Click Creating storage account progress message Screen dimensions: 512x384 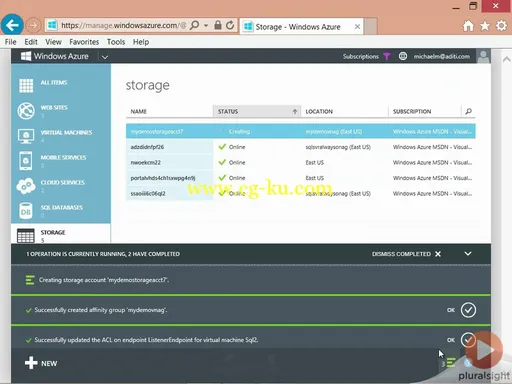(x=104, y=280)
